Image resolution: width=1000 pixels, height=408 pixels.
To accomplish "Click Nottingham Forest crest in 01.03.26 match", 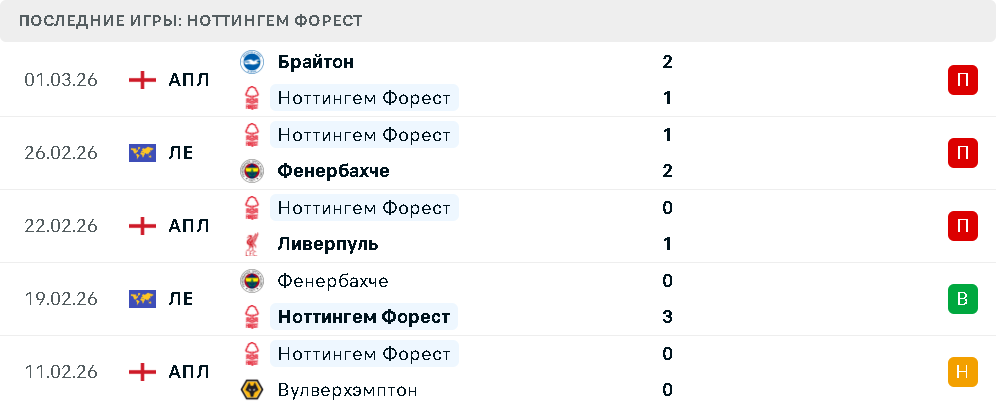I will click(x=252, y=98).
